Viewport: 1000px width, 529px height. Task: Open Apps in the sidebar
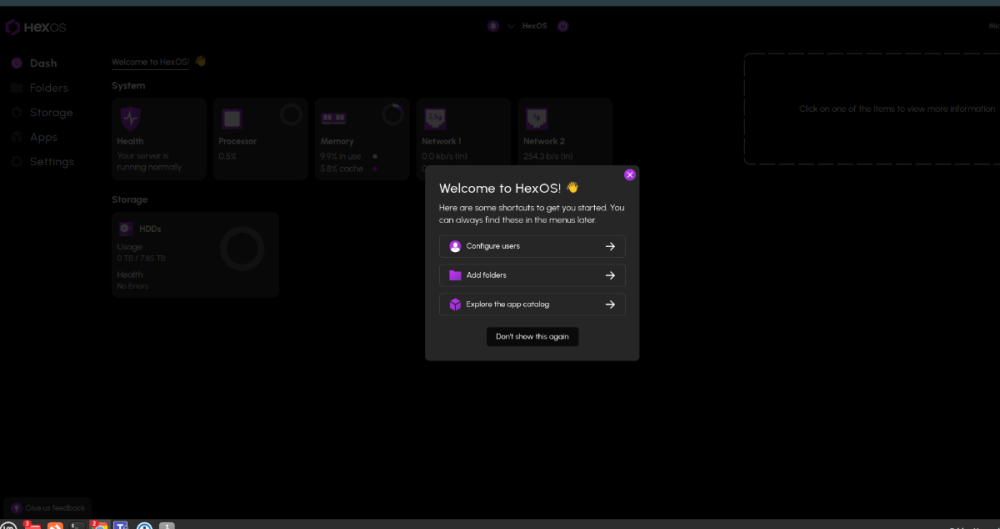coord(34,137)
